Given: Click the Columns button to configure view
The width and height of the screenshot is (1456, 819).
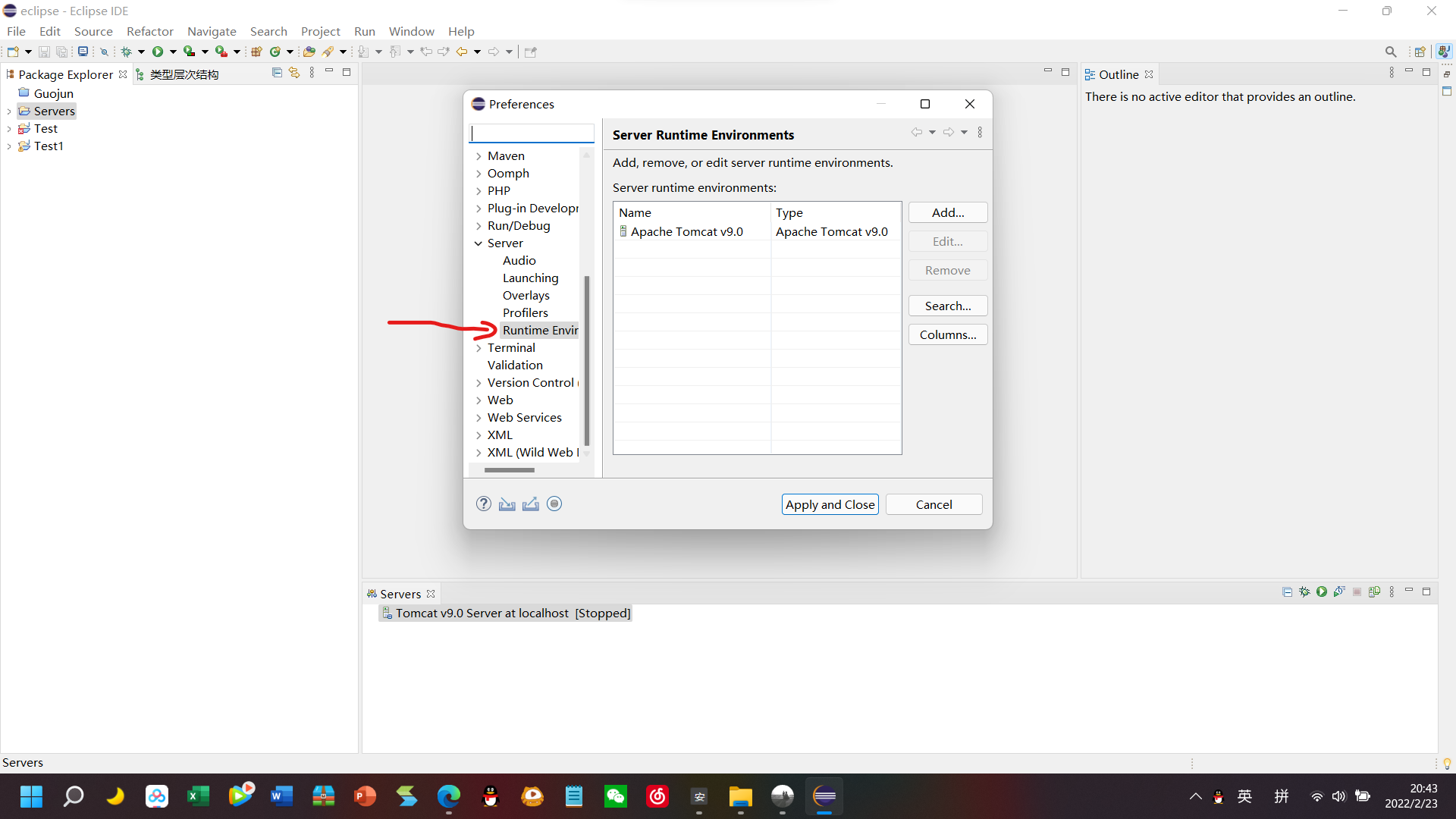Looking at the screenshot, I should point(947,334).
